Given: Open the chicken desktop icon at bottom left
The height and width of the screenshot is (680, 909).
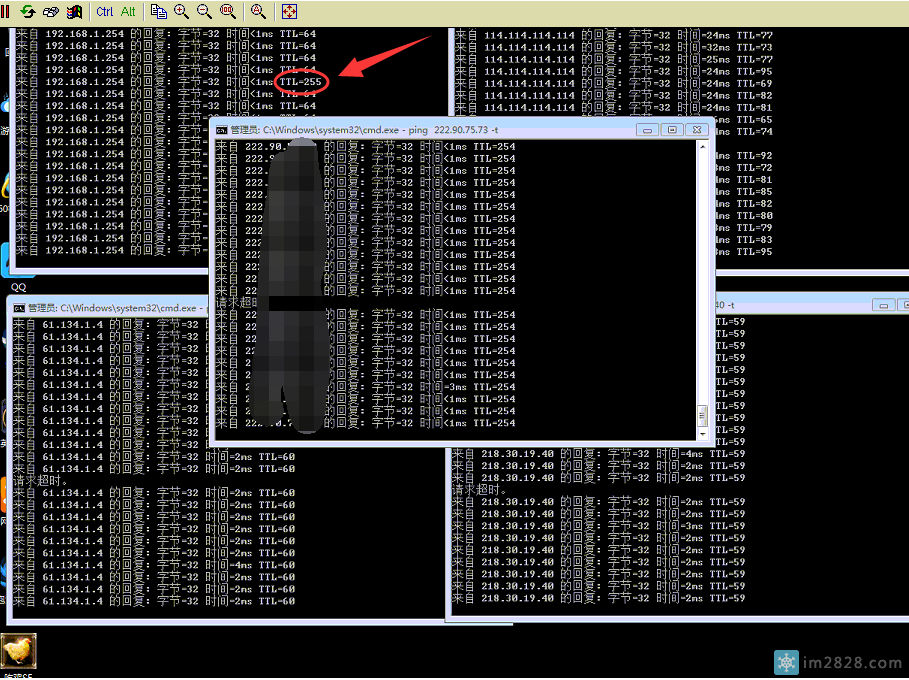Looking at the screenshot, I should [x=18, y=652].
